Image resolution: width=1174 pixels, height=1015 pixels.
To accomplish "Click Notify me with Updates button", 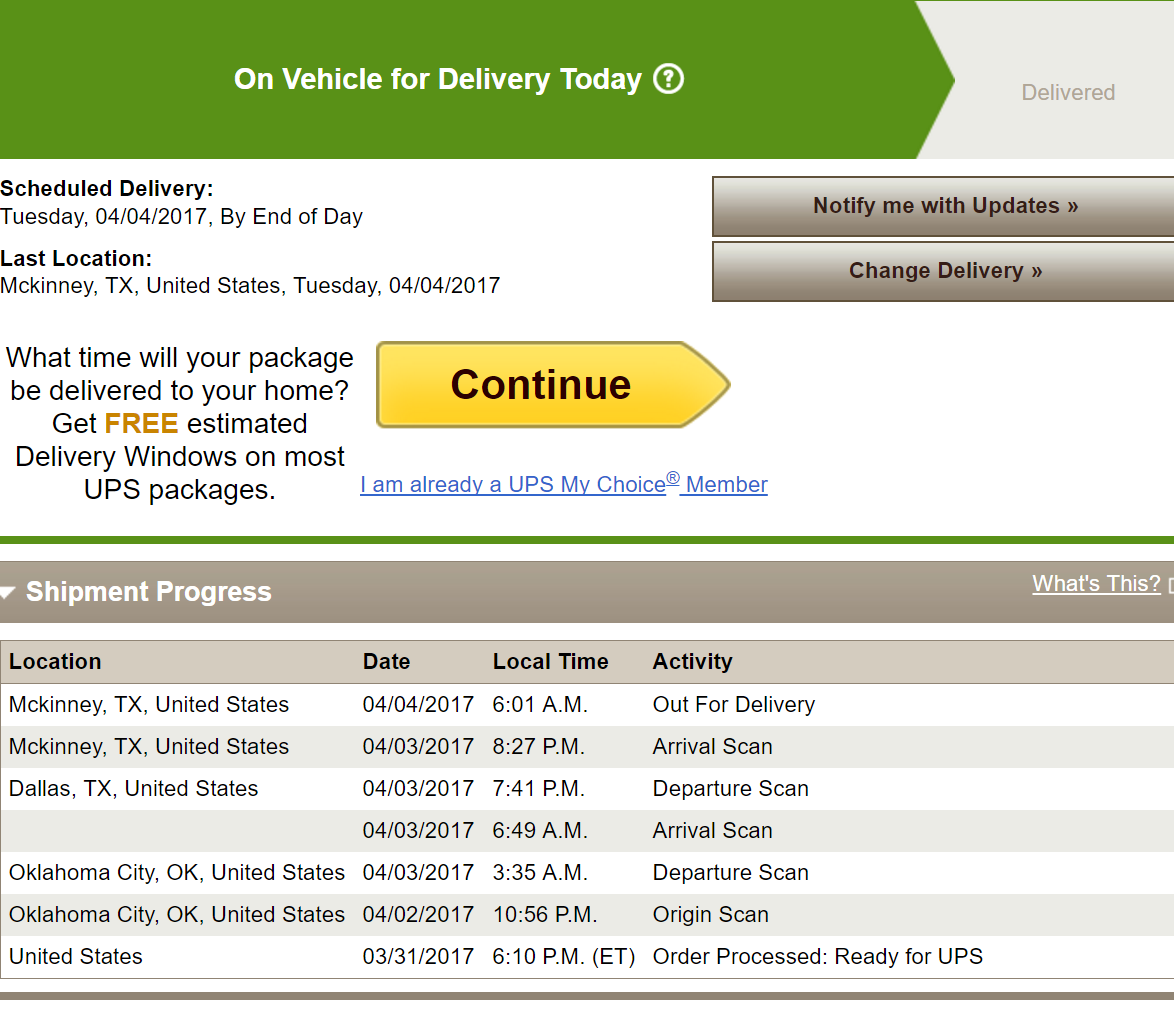I will (x=943, y=206).
